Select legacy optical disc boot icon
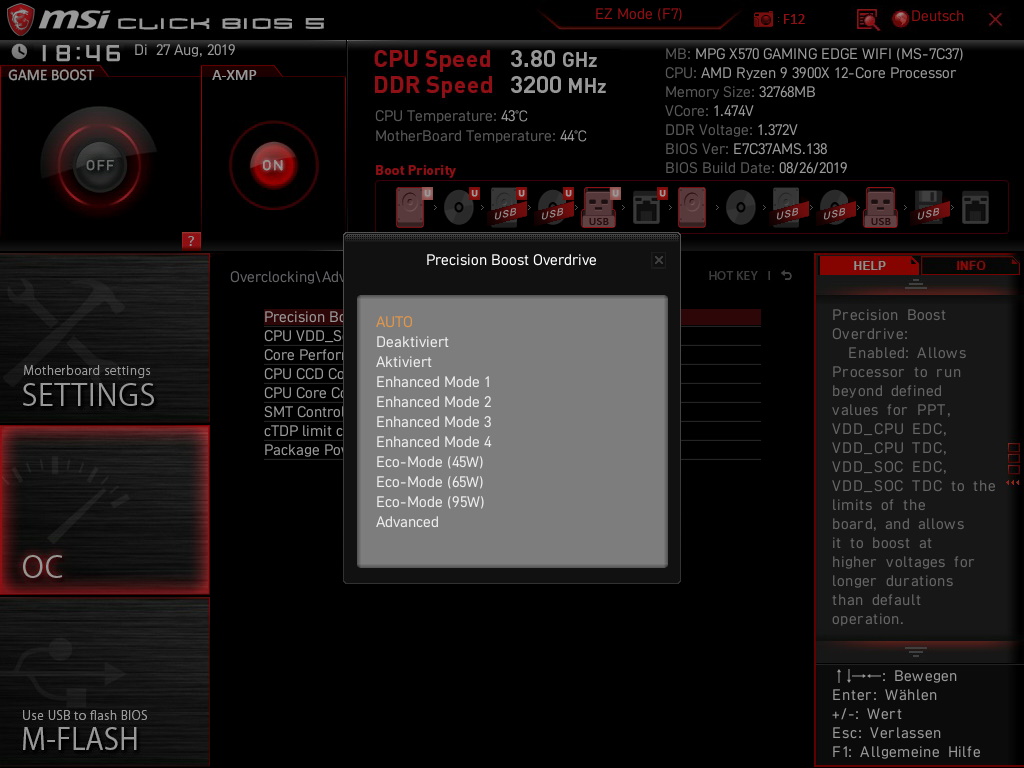1024x768 pixels. 741,208
